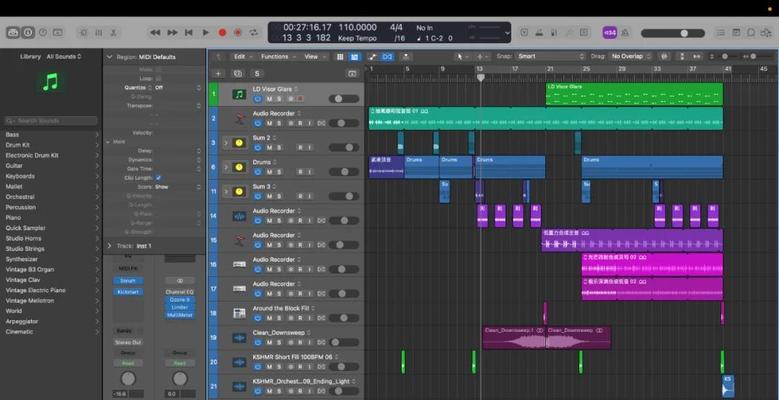Viewport: 779px width, 400px height.
Task: Open Snap Smart popup menu
Action: pyautogui.click(x=550, y=57)
